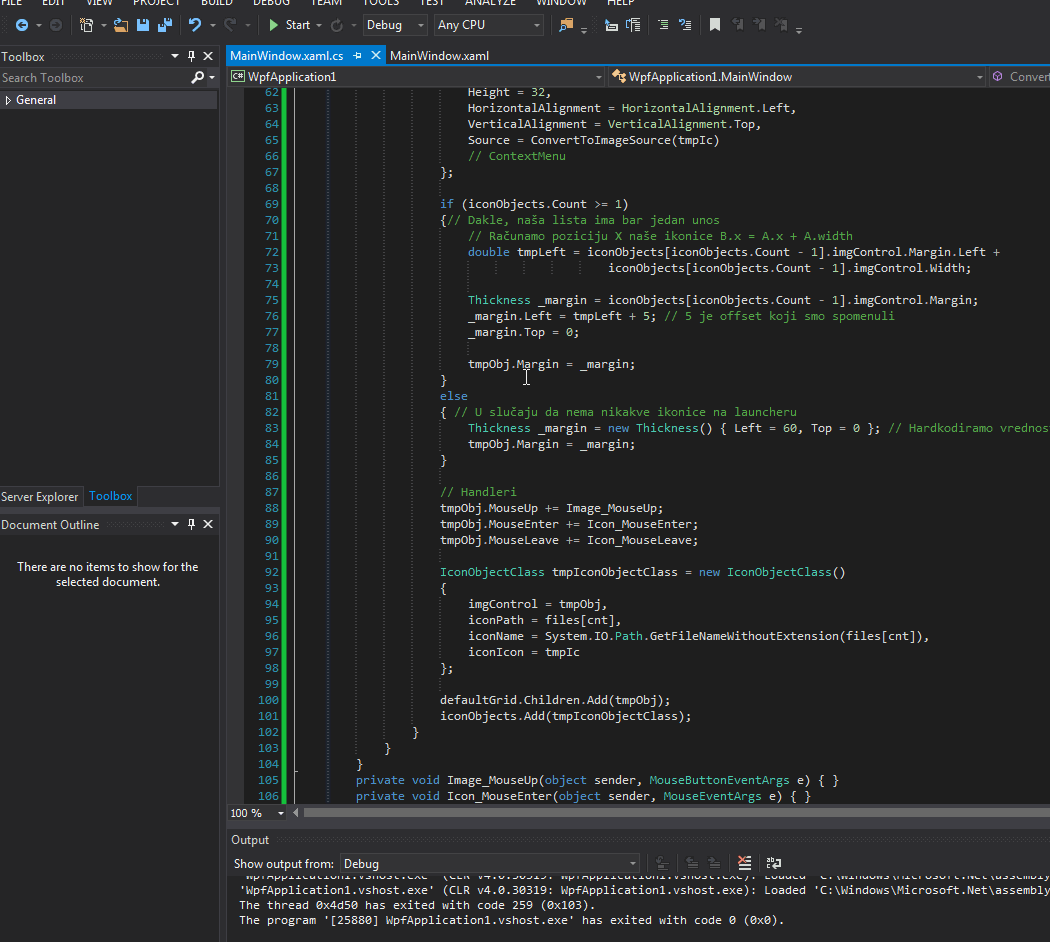Clear all output text icon
Image resolution: width=1050 pixels, height=942 pixels.
(744, 863)
